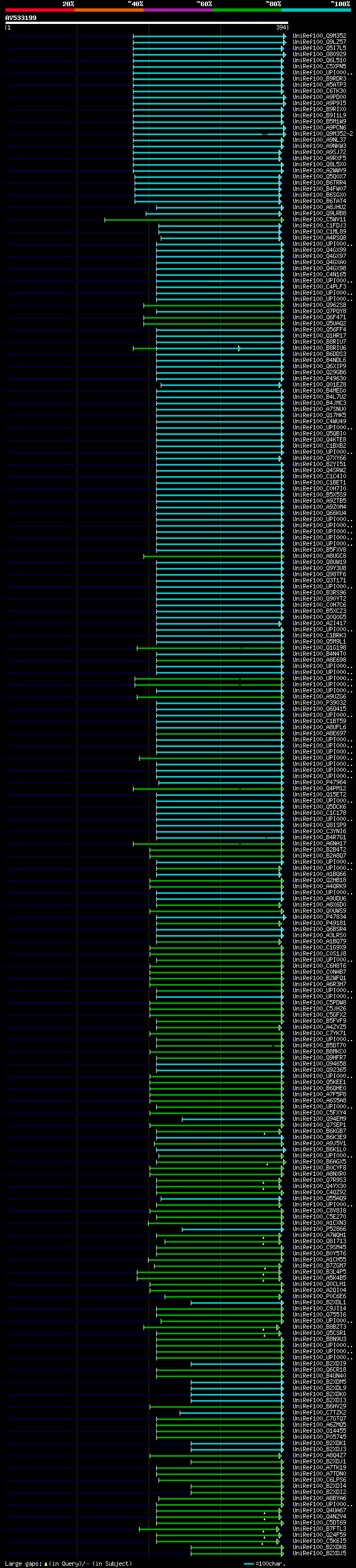
Task: Select hit label UniRef100_P52866
Action: click(x=319, y=1229)
